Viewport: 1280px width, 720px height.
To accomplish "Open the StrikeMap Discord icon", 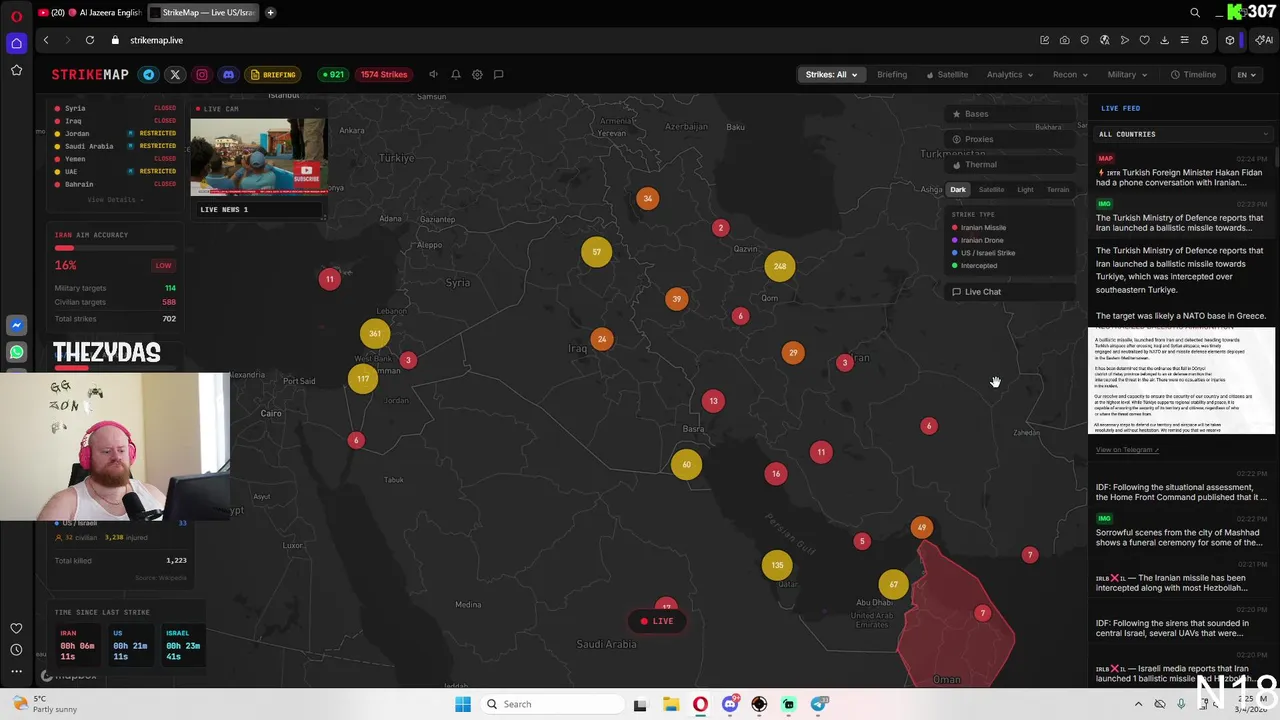I will click(x=229, y=74).
